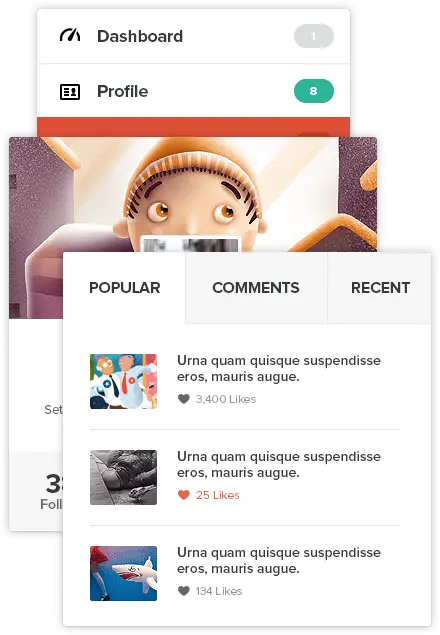The width and height of the screenshot is (440, 635).
Task: Switch to the Popular tab
Action: (x=124, y=288)
